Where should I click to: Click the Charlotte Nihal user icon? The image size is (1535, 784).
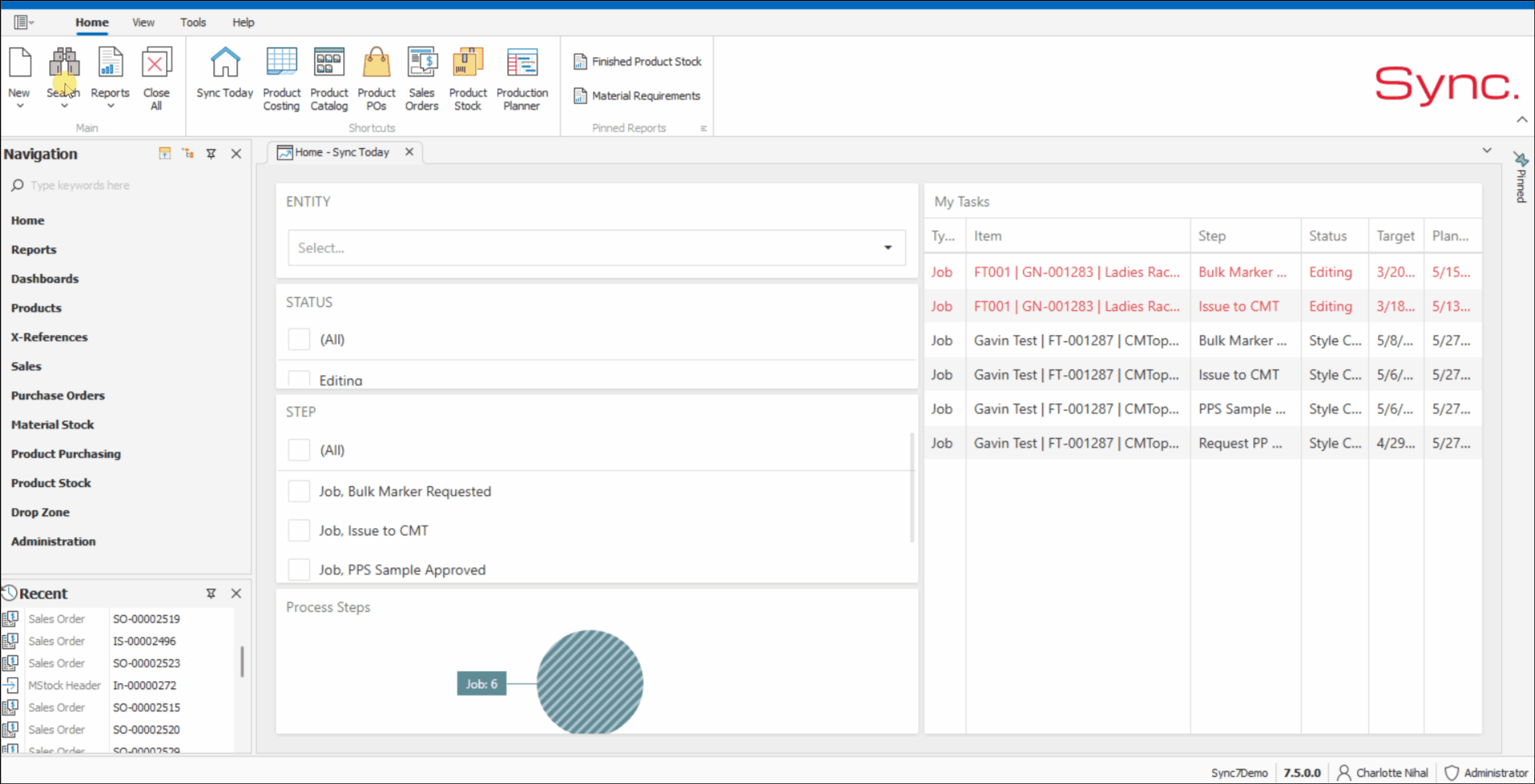[x=1343, y=772]
